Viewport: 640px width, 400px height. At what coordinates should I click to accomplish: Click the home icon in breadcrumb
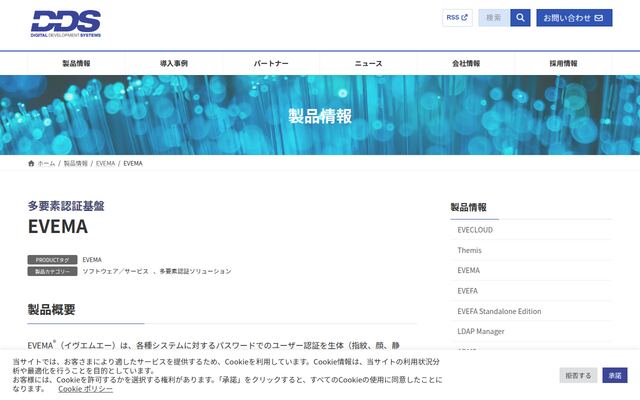31,163
